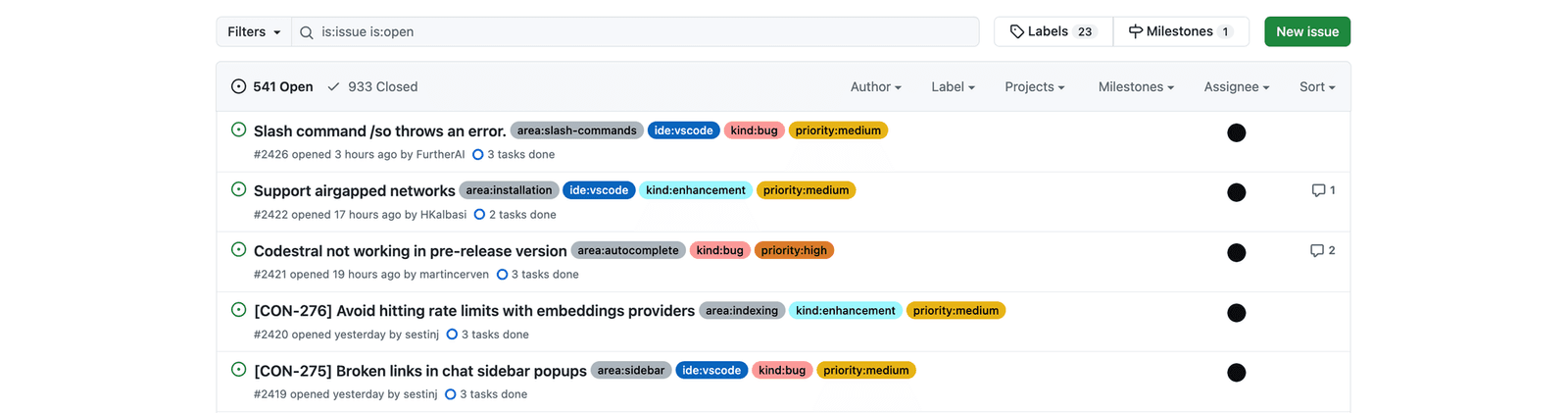Click the comment icon on Codestral issue
This screenshot has height=413, width=1568.
click(1317, 251)
